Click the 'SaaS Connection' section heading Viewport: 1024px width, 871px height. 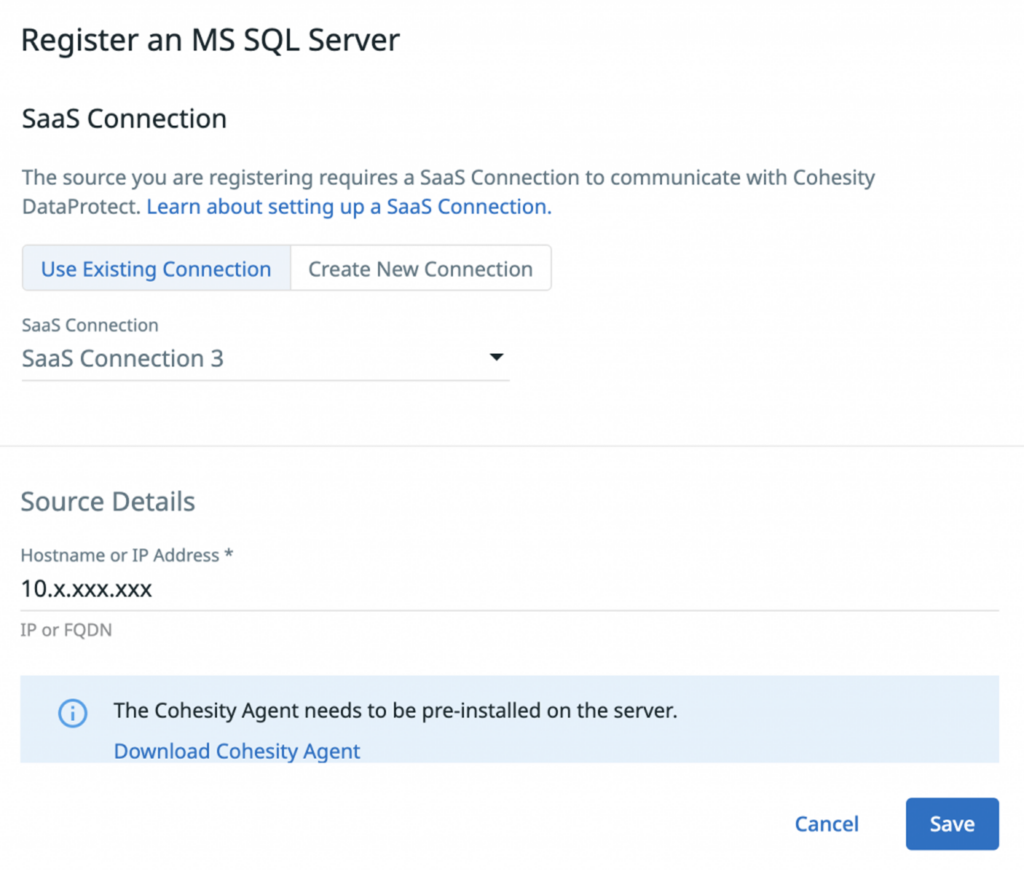click(x=124, y=119)
